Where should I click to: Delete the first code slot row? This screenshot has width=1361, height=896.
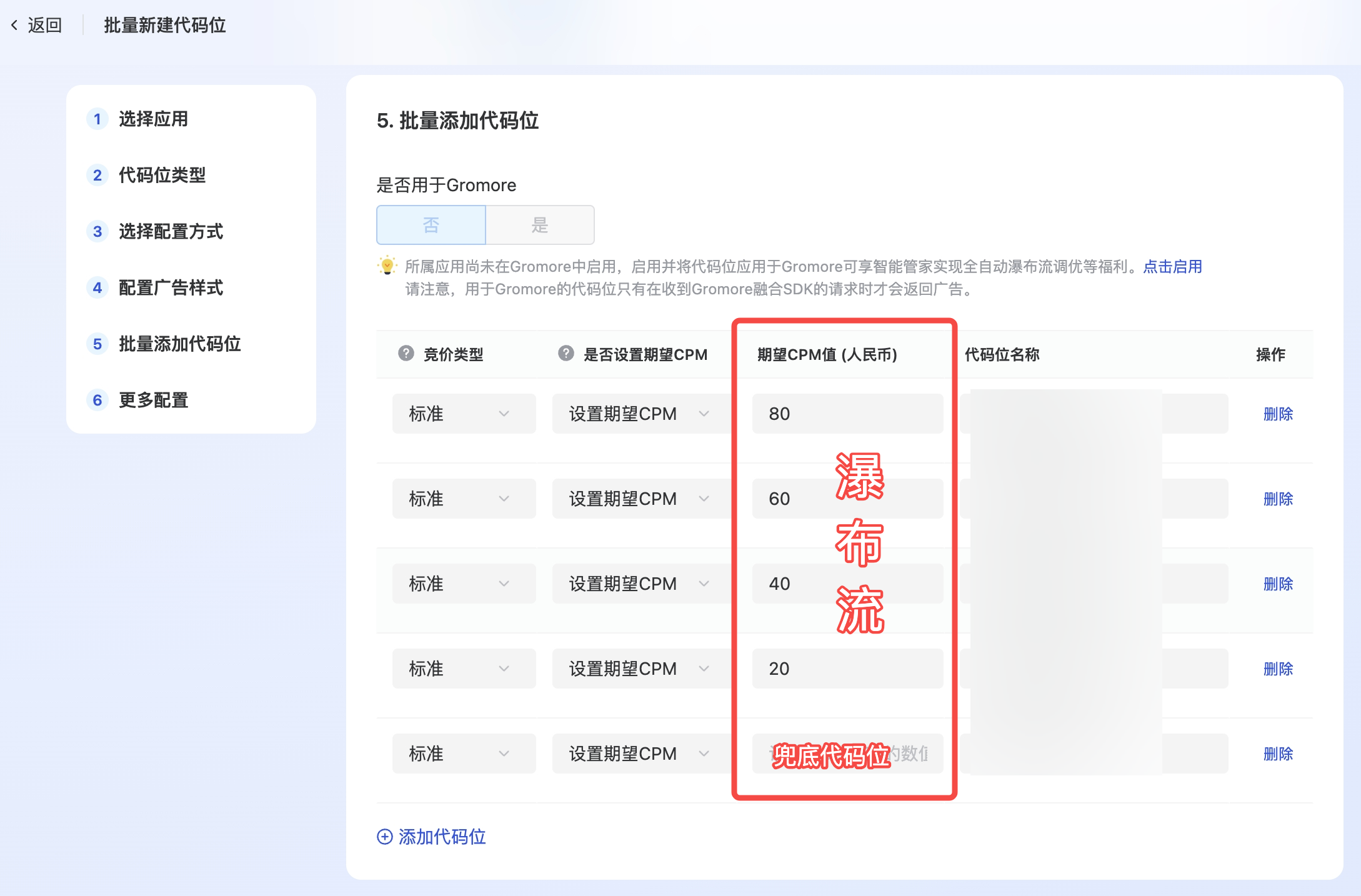pyautogui.click(x=1278, y=414)
